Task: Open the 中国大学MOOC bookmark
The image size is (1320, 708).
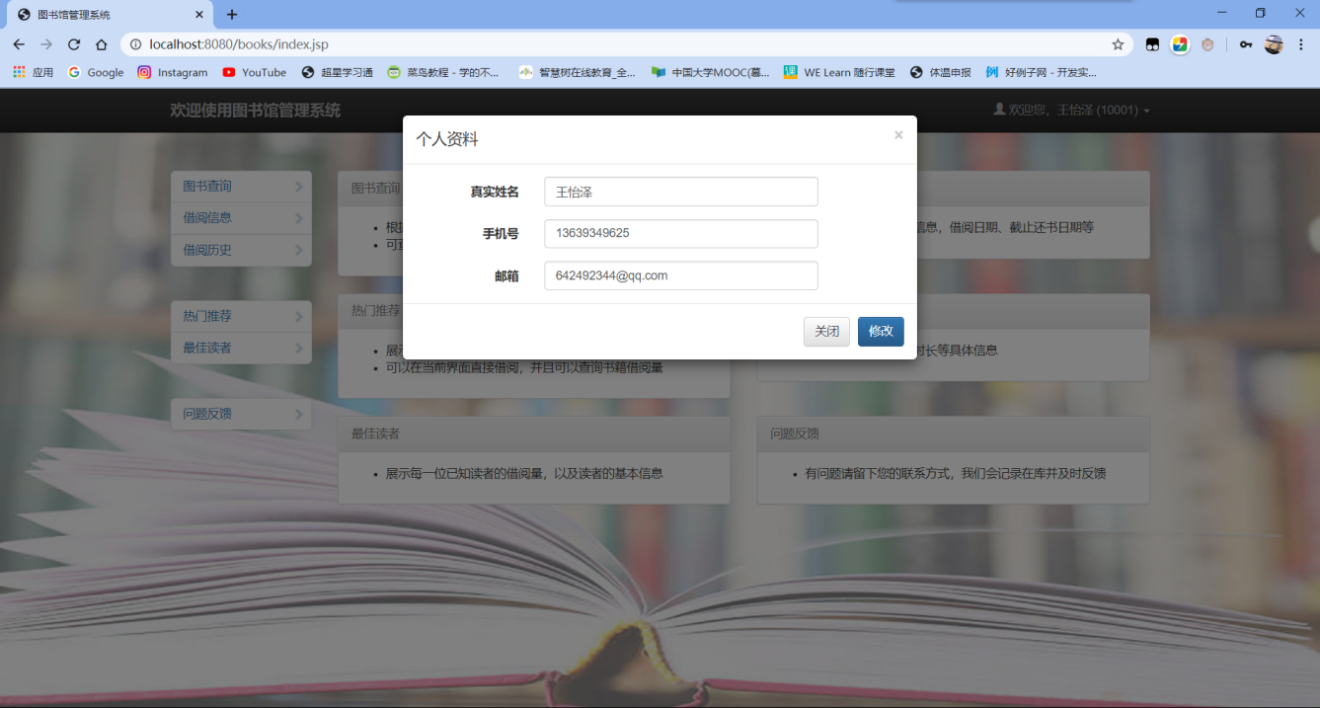Action: pos(710,72)
